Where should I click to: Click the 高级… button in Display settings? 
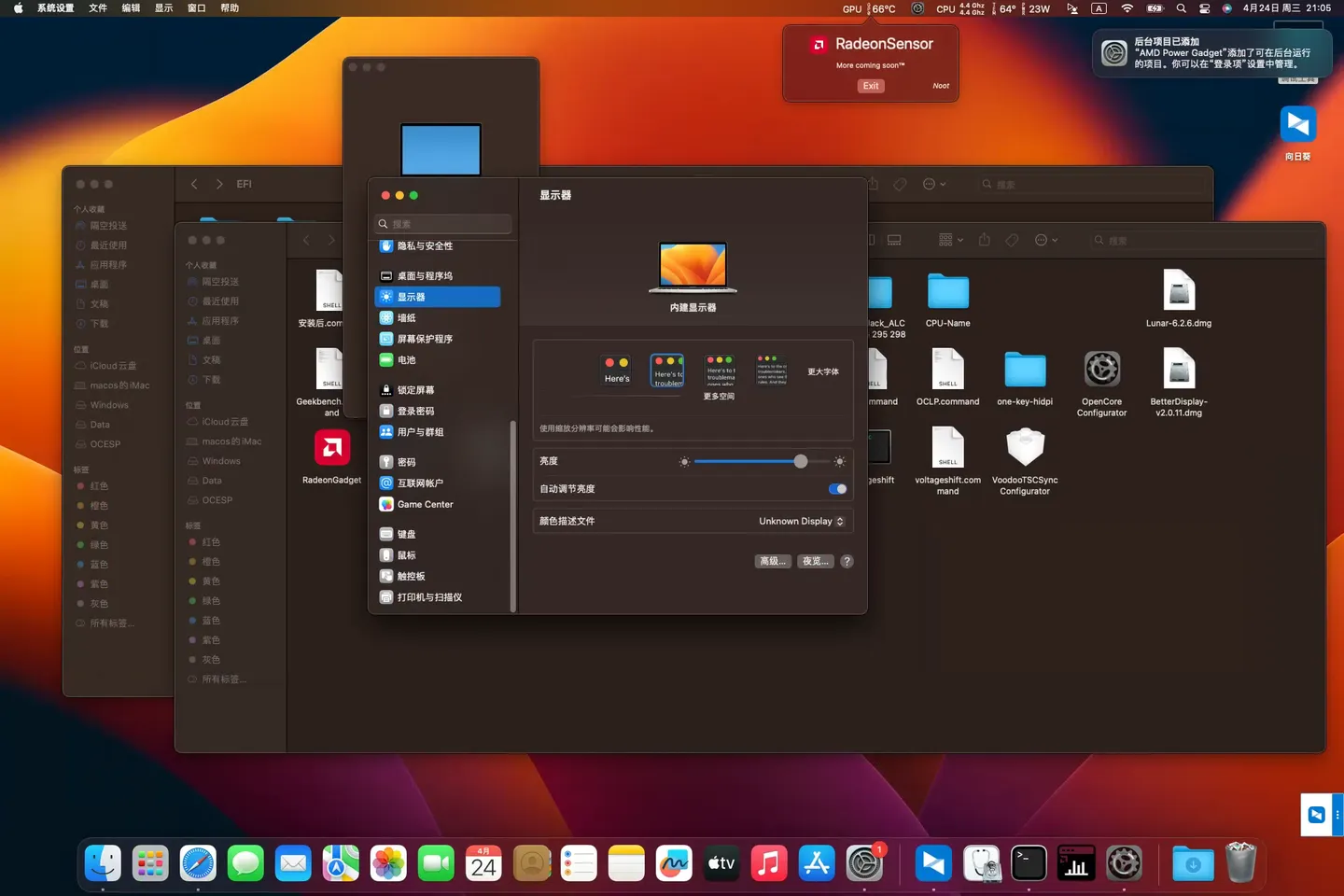pyautogui.click(x=773, y=561)
